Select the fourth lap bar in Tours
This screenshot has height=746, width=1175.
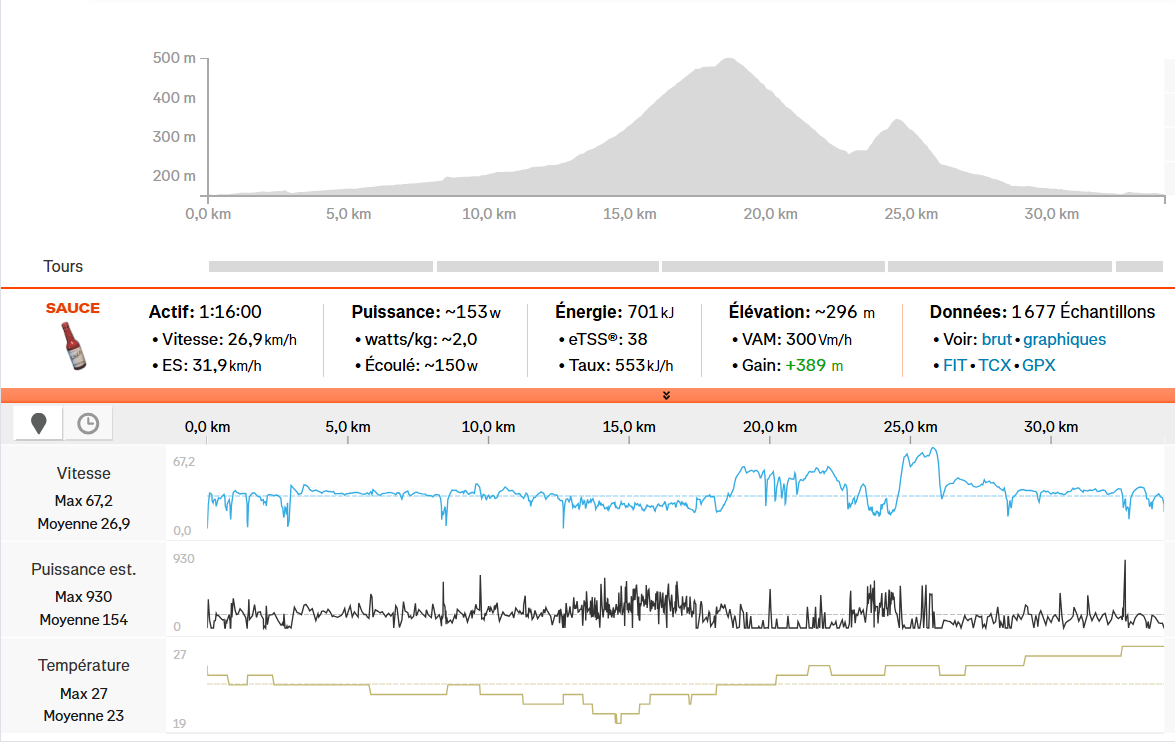(x=999, y=267)
